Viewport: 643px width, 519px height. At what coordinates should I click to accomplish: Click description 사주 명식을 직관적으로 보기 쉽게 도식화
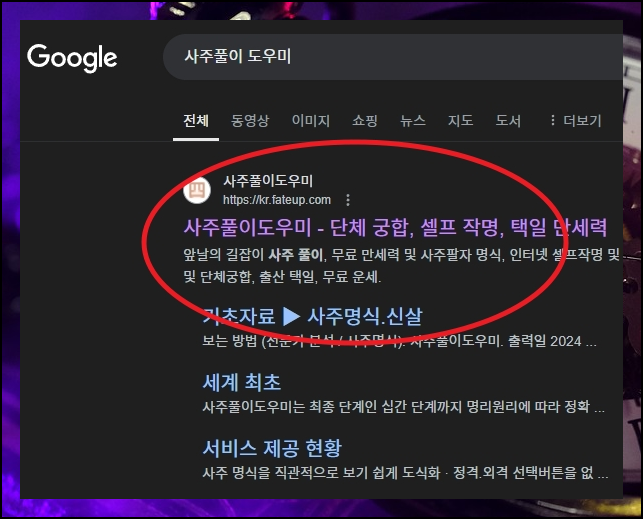(x=405, y=473)
